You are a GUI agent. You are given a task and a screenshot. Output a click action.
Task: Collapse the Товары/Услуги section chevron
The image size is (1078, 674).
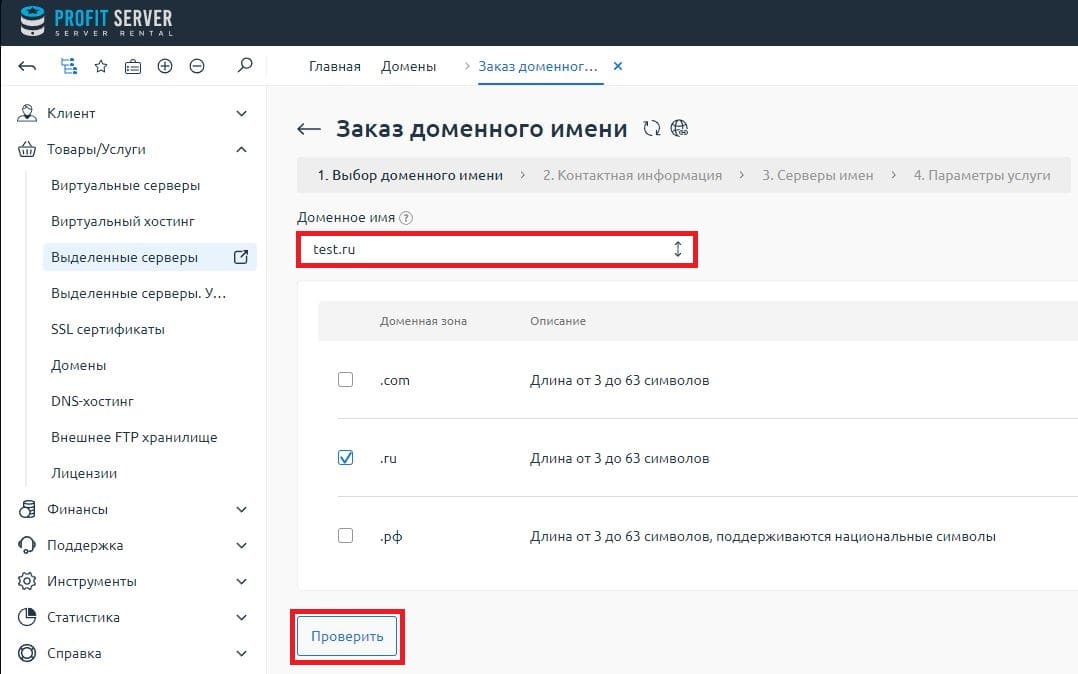241,149
